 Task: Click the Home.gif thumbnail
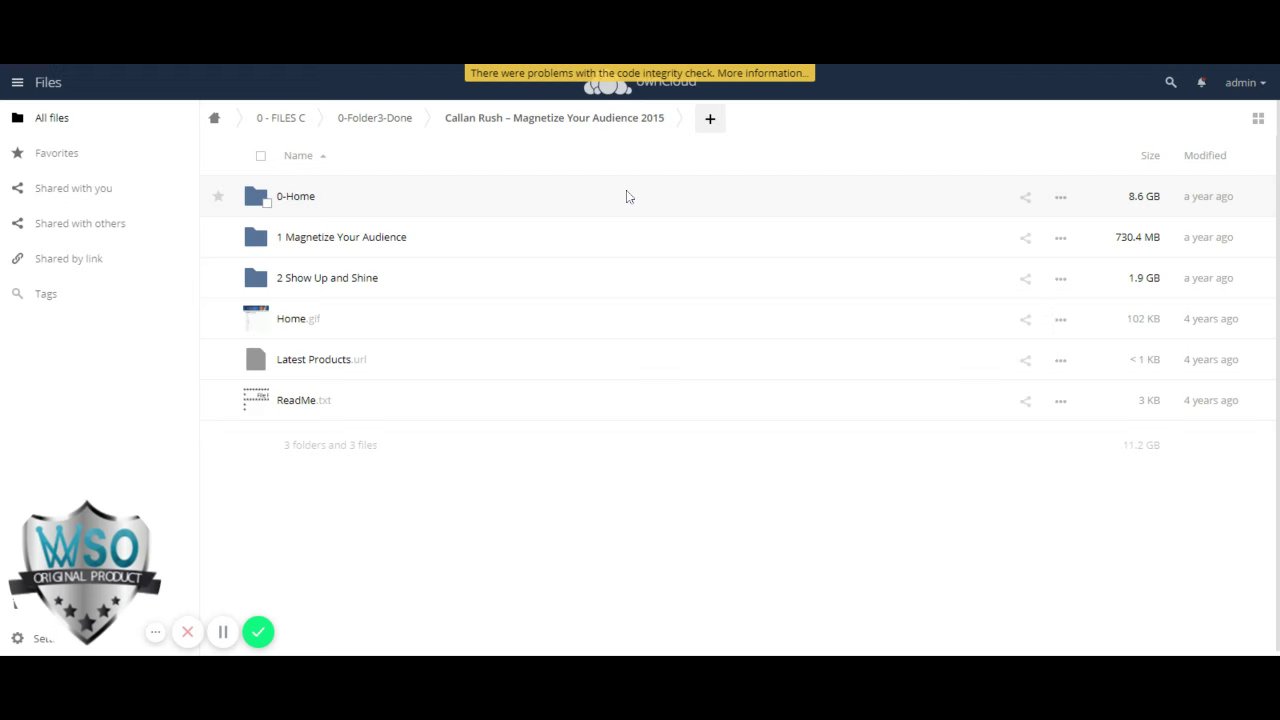[x=256, y=318]
